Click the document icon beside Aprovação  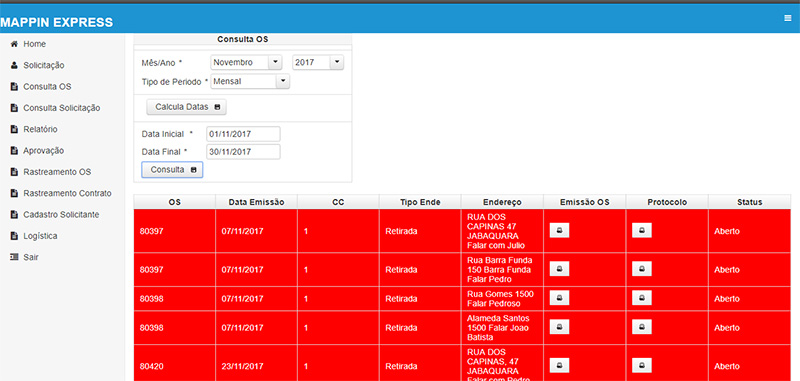point(14,150)
